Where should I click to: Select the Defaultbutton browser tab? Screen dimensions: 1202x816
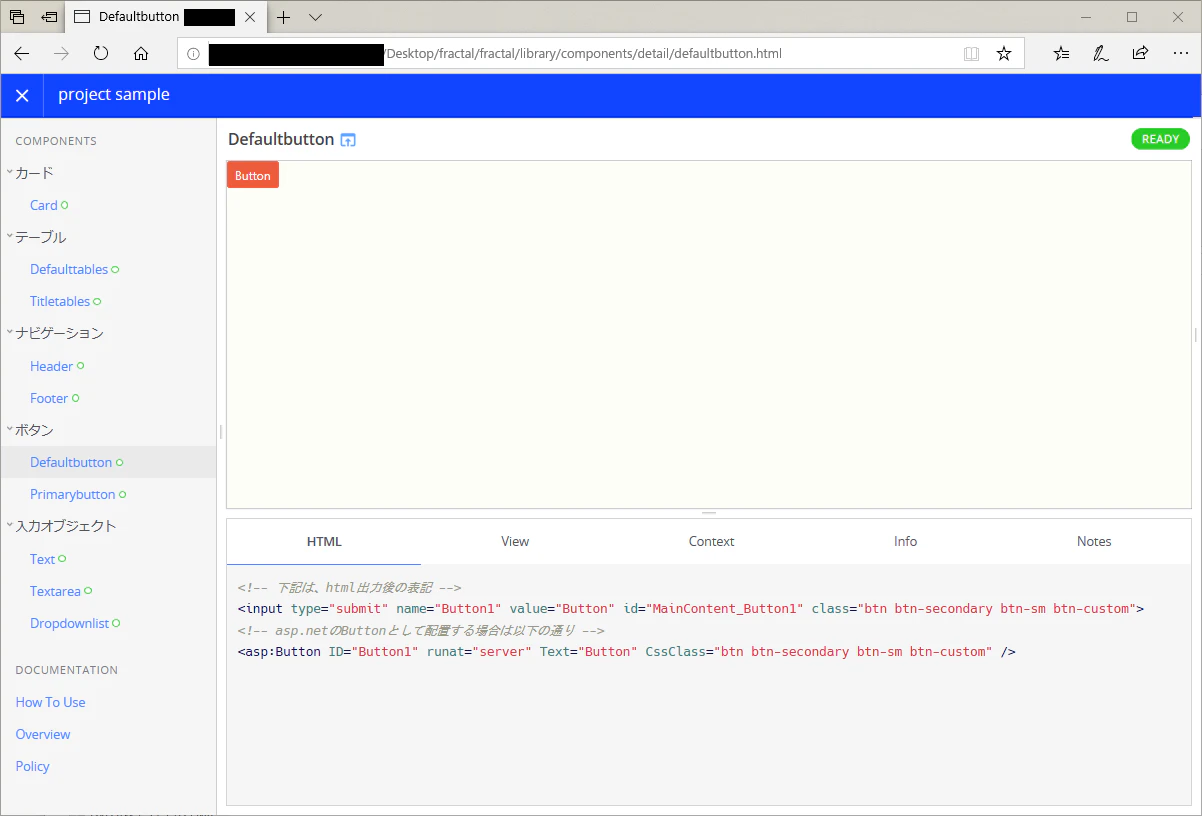coord(166,17)
